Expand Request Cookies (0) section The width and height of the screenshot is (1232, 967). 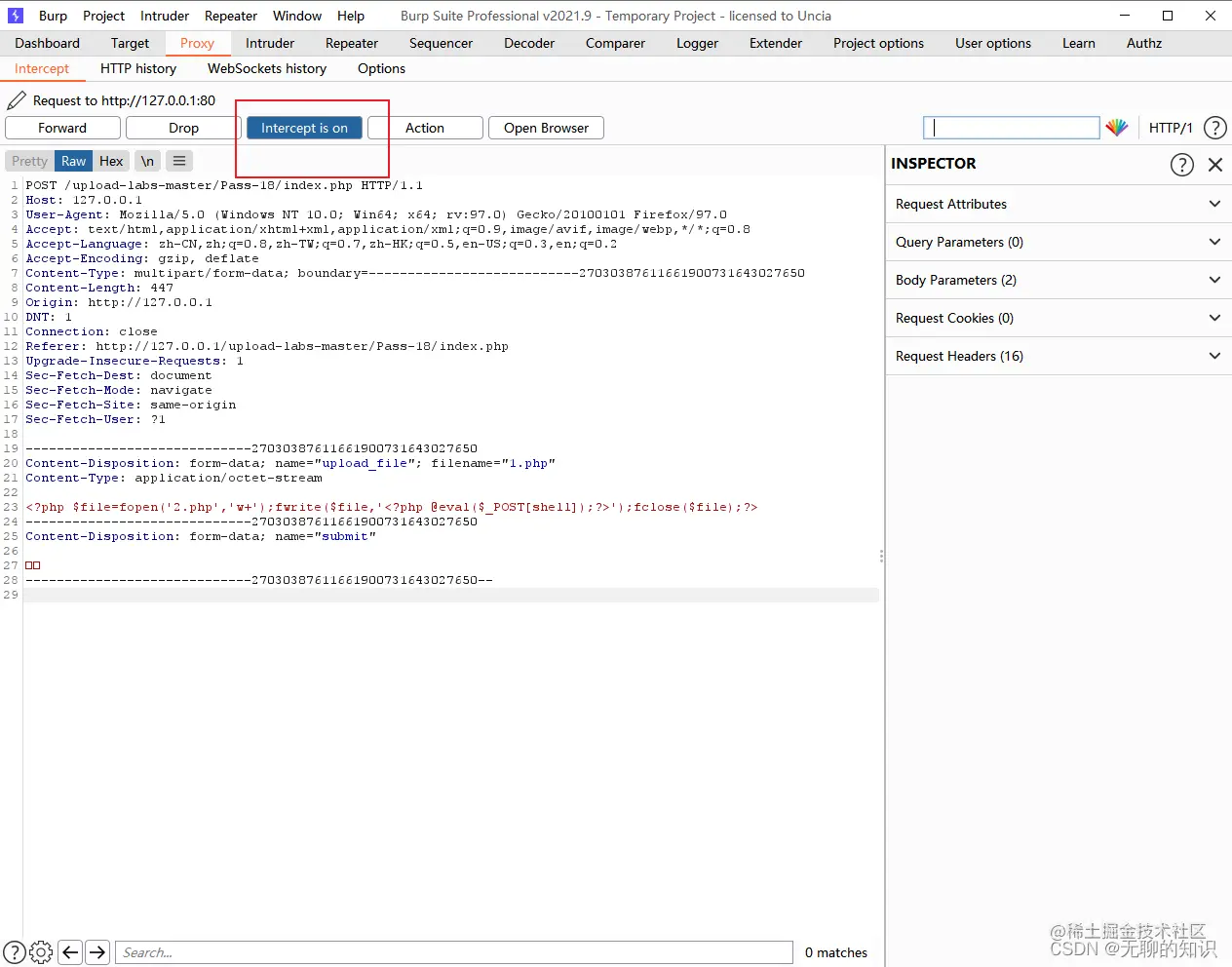tap(1059, 318)
